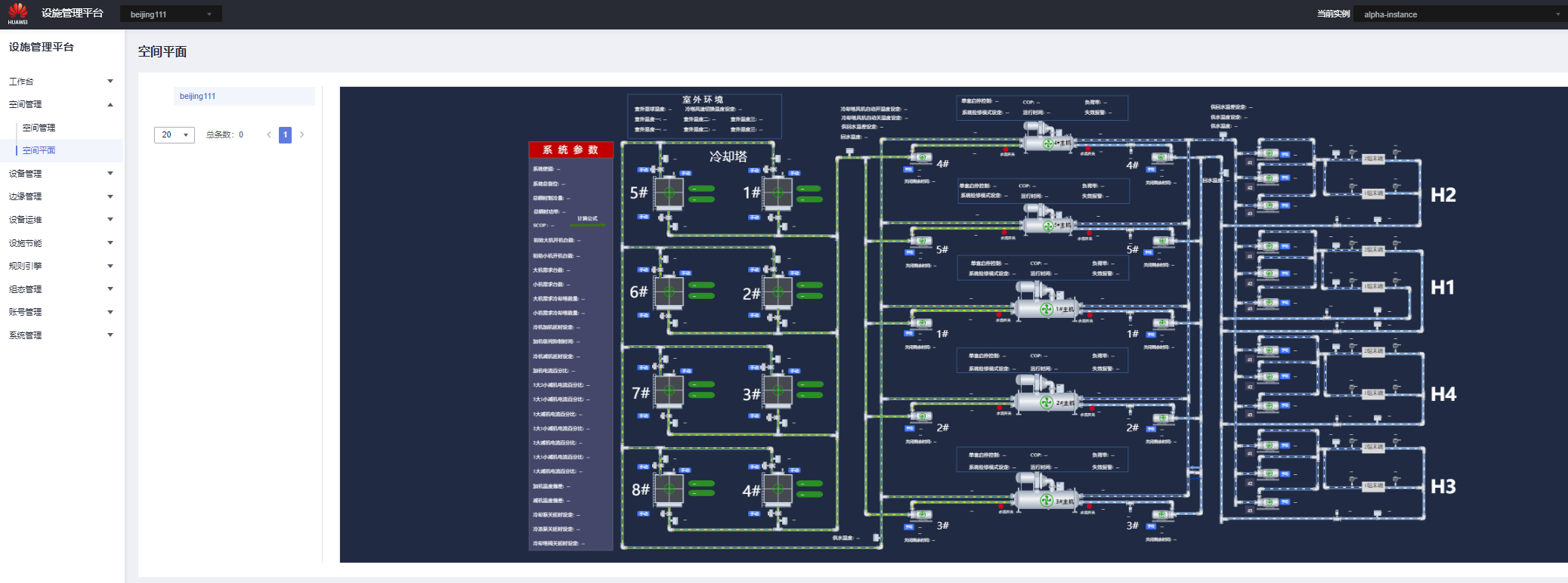Viewport: 1568px width, 583px height.
Task: Click the left 5# cooling pump icon
Action: click(x=920, y=241)
